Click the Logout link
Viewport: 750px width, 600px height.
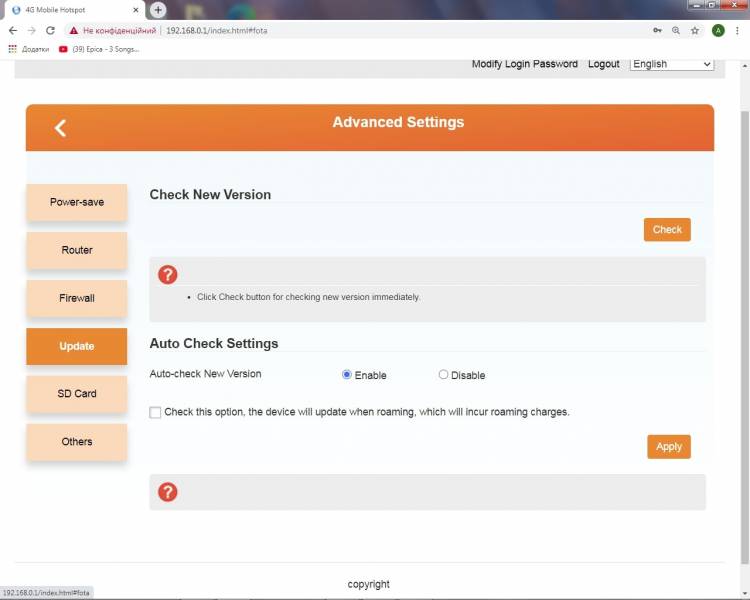pos(604,64)
